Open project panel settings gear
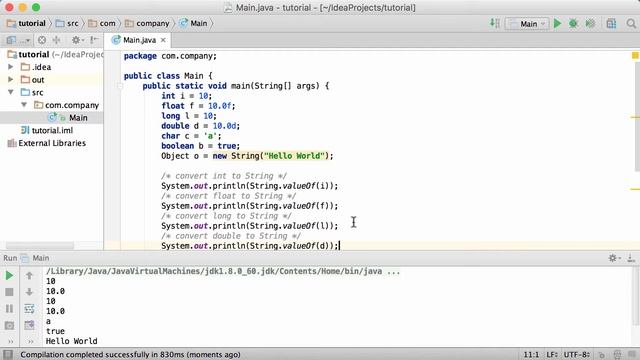640x360 pixels. [77, 40]
